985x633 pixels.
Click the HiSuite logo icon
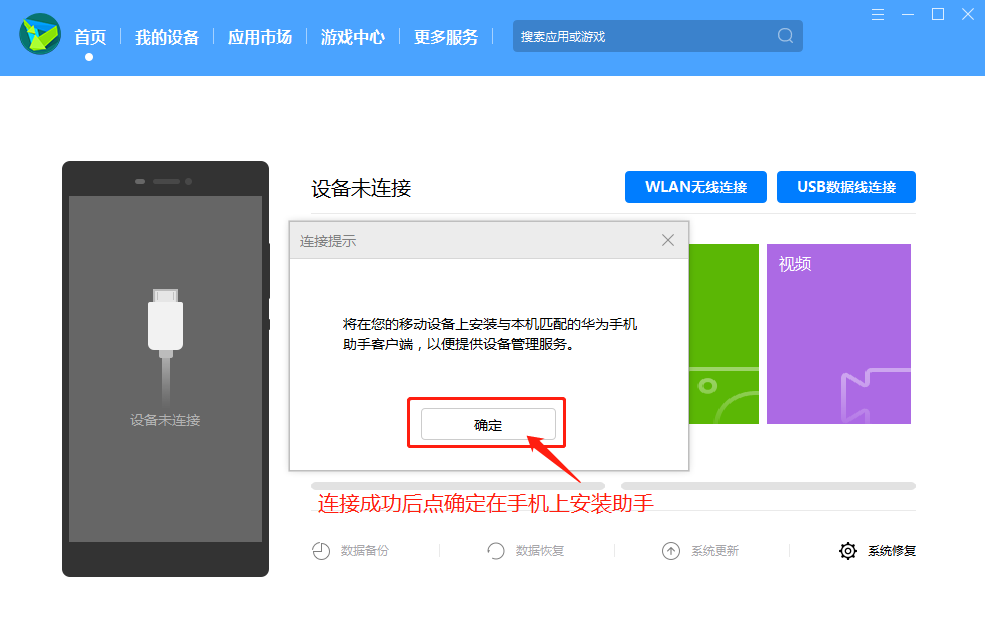40,34
